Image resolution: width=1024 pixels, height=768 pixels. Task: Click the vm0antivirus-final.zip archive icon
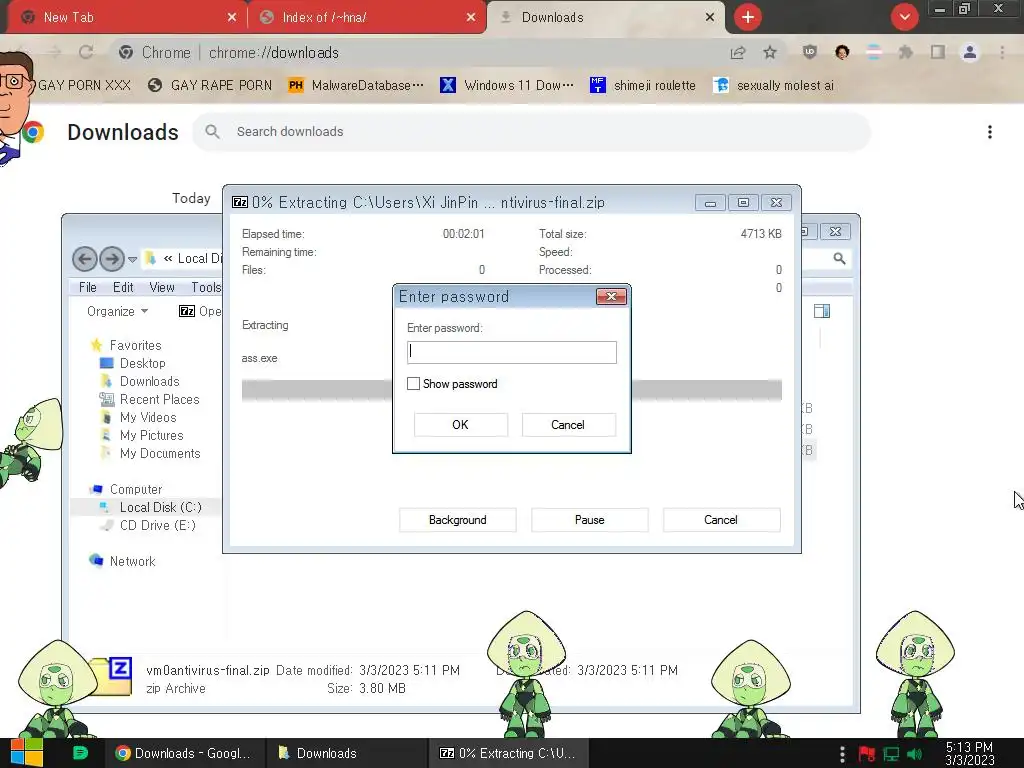[112, 676]
